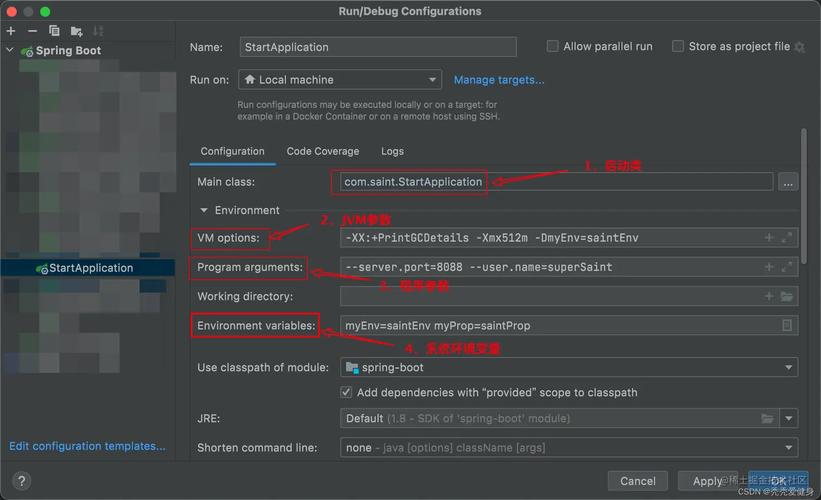Click the save-to-folder configuration icon

(76, 31)
